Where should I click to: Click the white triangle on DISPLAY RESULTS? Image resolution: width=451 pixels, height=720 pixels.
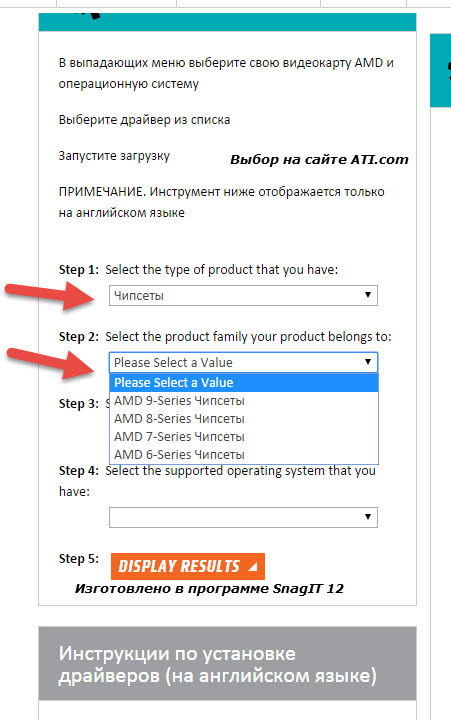coord(253,567)
